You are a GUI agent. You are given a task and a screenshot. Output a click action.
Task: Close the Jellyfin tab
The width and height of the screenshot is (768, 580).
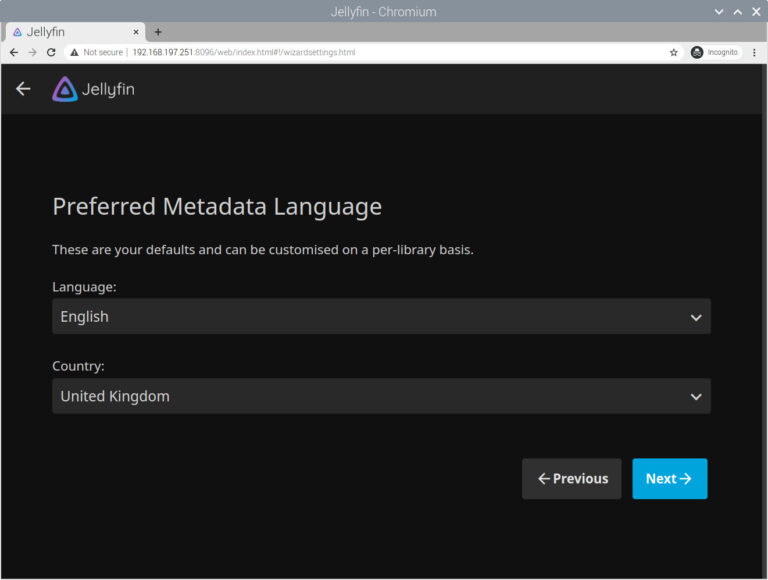coord(136,32)
